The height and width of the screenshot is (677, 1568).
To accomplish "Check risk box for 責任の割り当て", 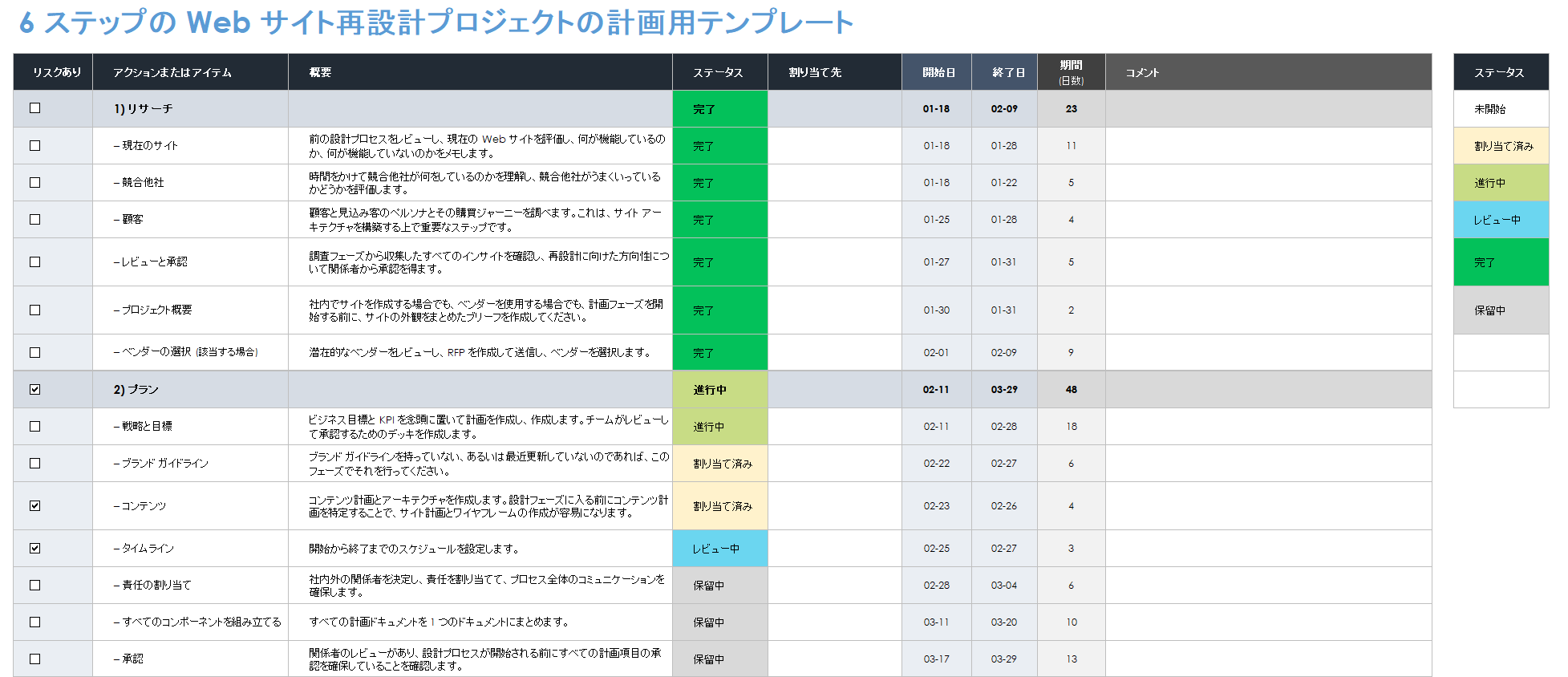I will click(x=34, y=586).
